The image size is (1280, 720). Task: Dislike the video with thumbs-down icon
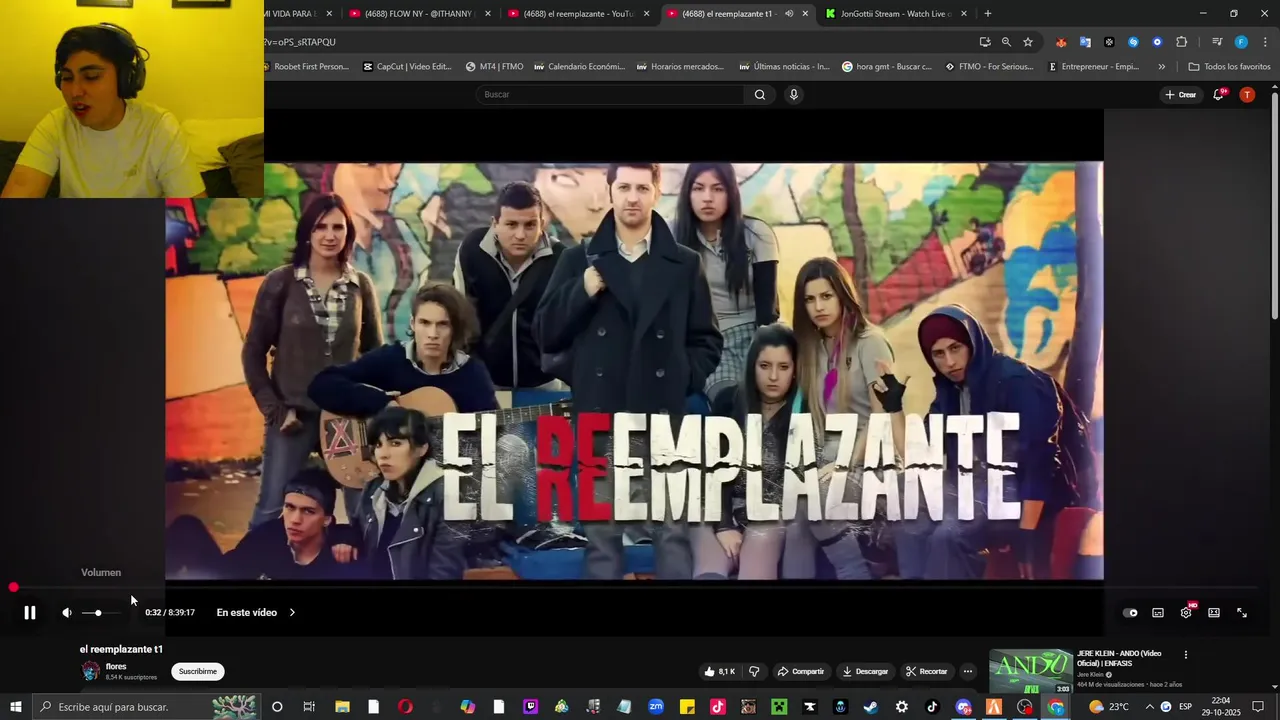(x=755, y=671)
